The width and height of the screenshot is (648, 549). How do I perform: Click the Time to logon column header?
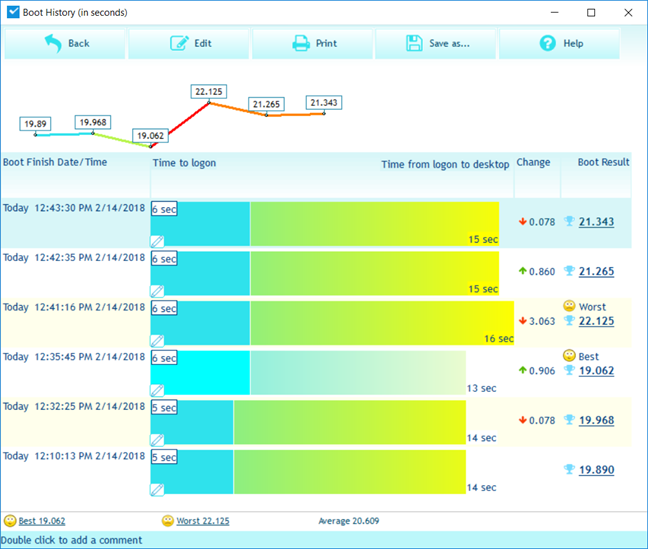pos(184,163)
